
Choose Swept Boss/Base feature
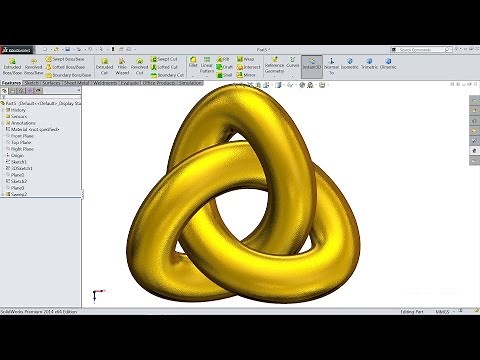point(65,59)
